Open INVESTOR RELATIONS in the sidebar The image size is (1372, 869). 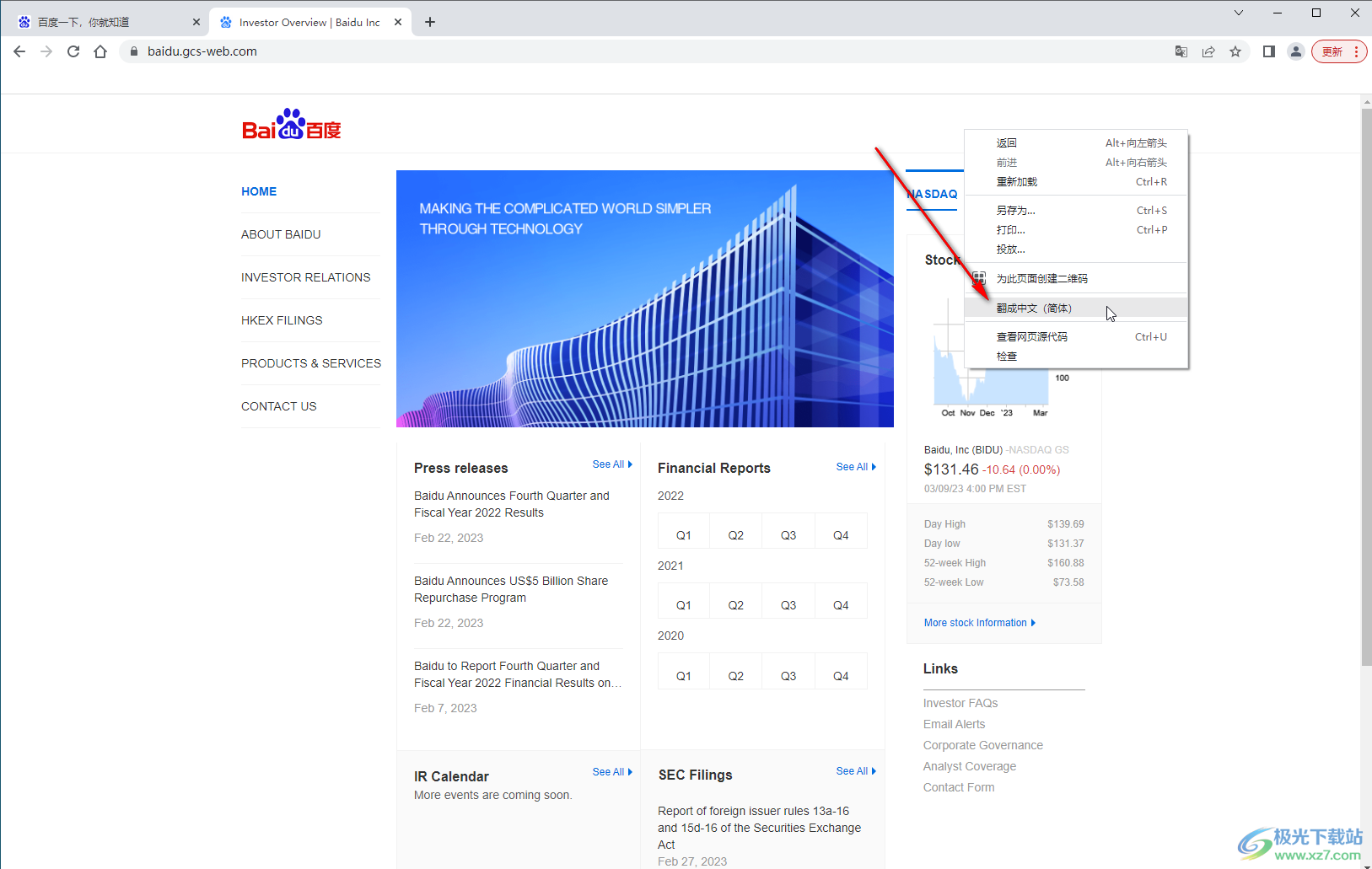[x=305, y=277]
